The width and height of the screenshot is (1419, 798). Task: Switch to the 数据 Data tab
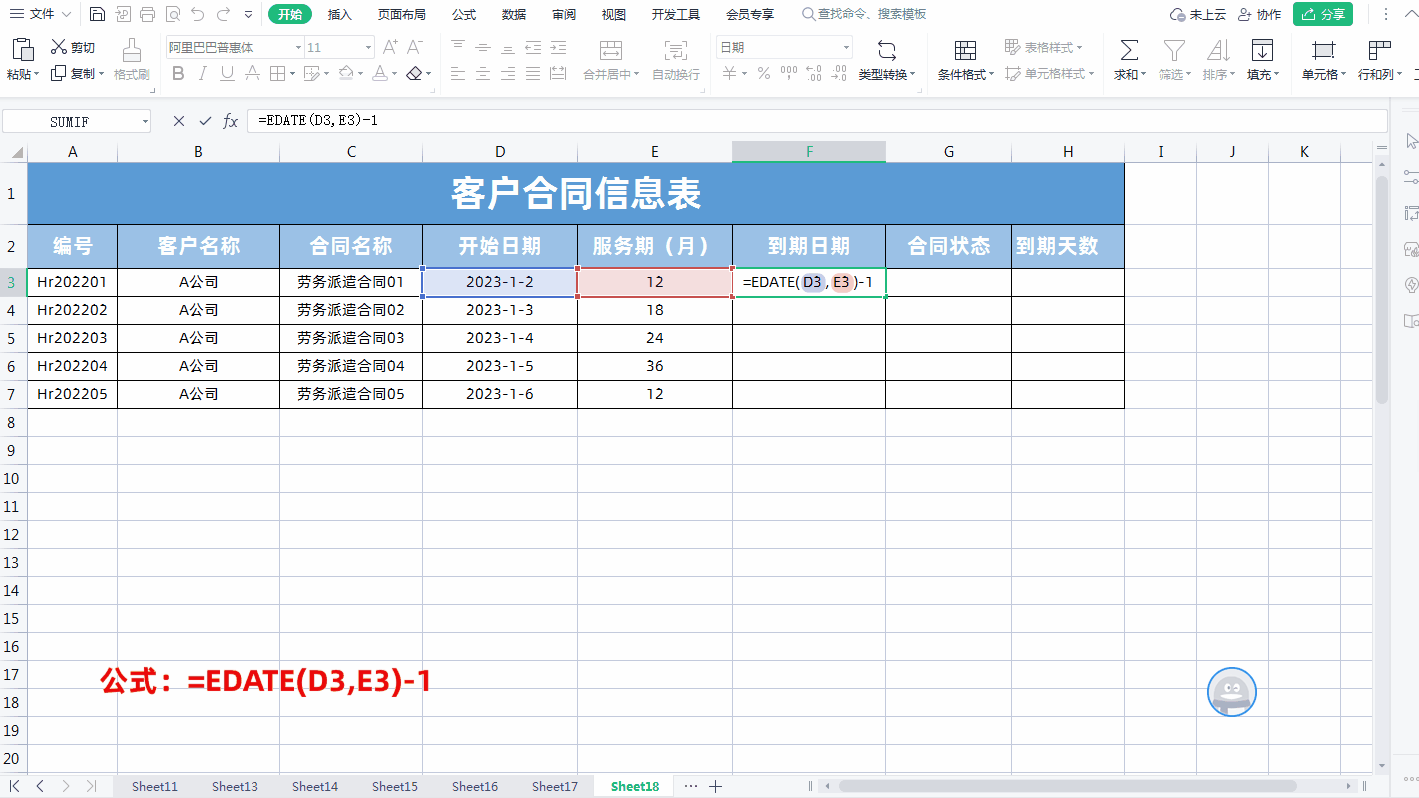(x=514, y=14)
